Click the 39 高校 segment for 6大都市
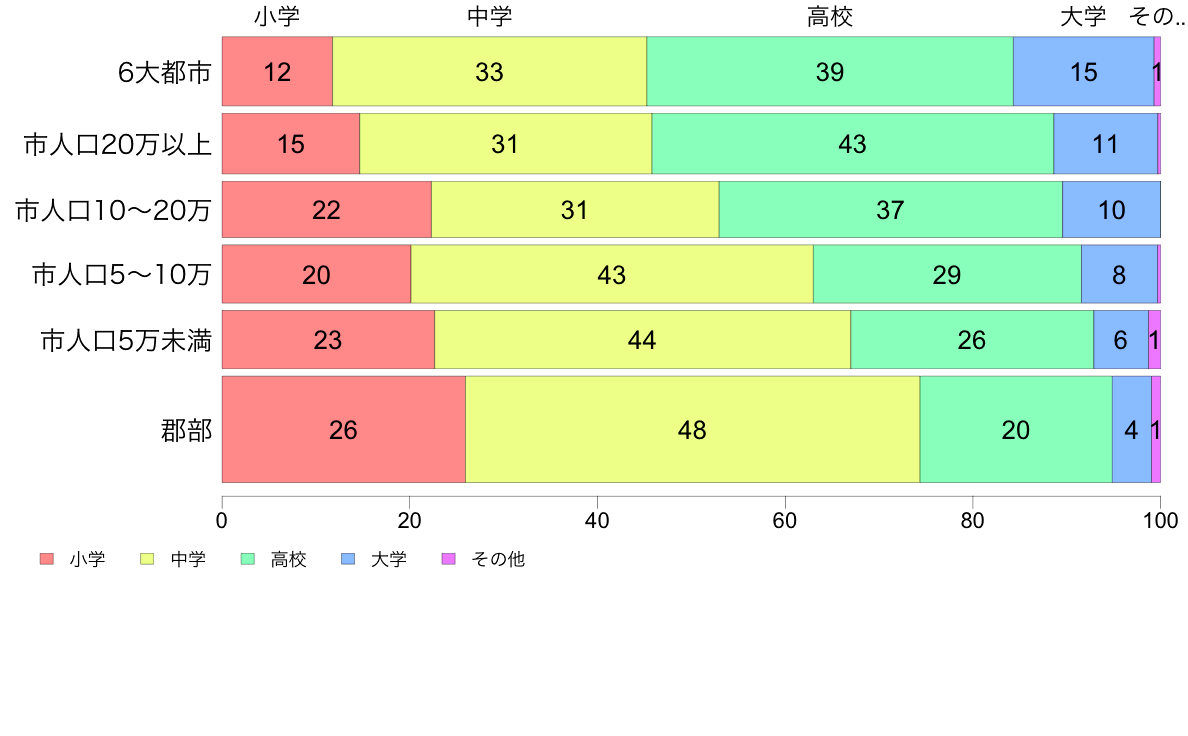 [x=830, y=71]
